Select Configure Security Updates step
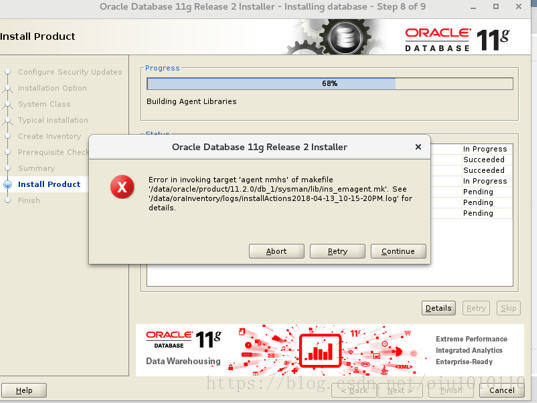The height and width of the screenshot is (403, 537). click(x=70, y=72)
